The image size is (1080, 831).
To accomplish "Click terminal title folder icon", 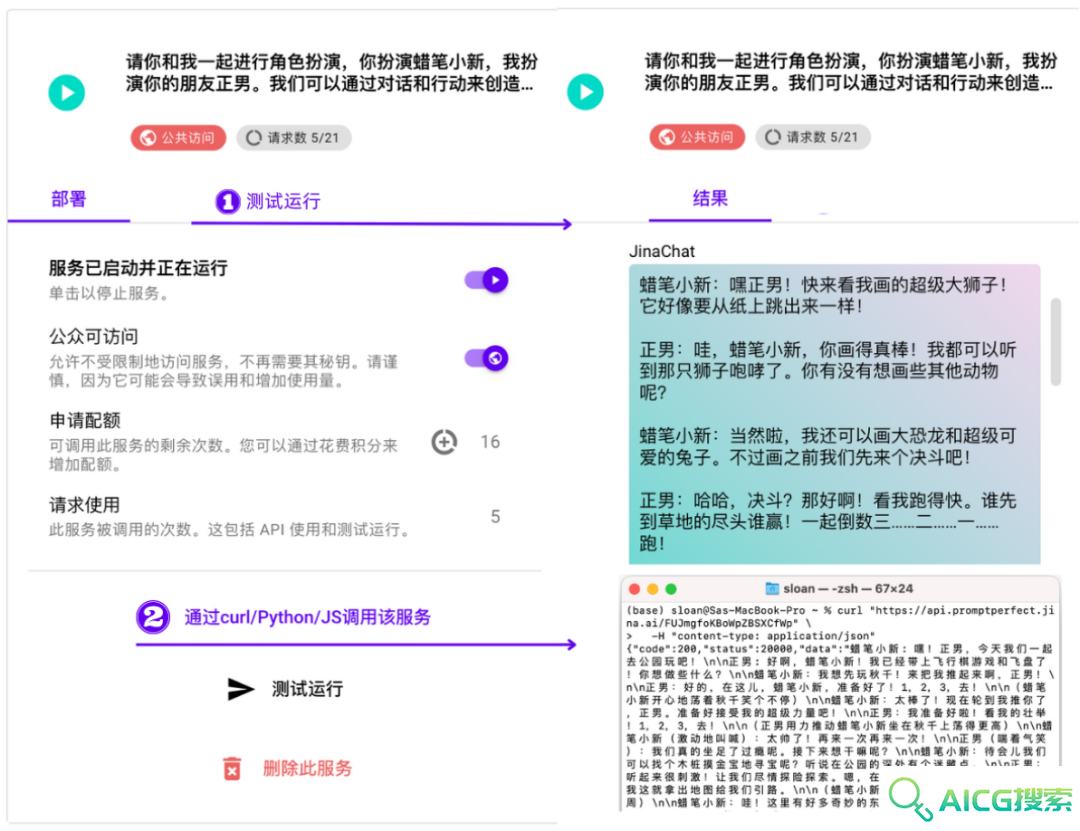I will [x=772, y=589].
